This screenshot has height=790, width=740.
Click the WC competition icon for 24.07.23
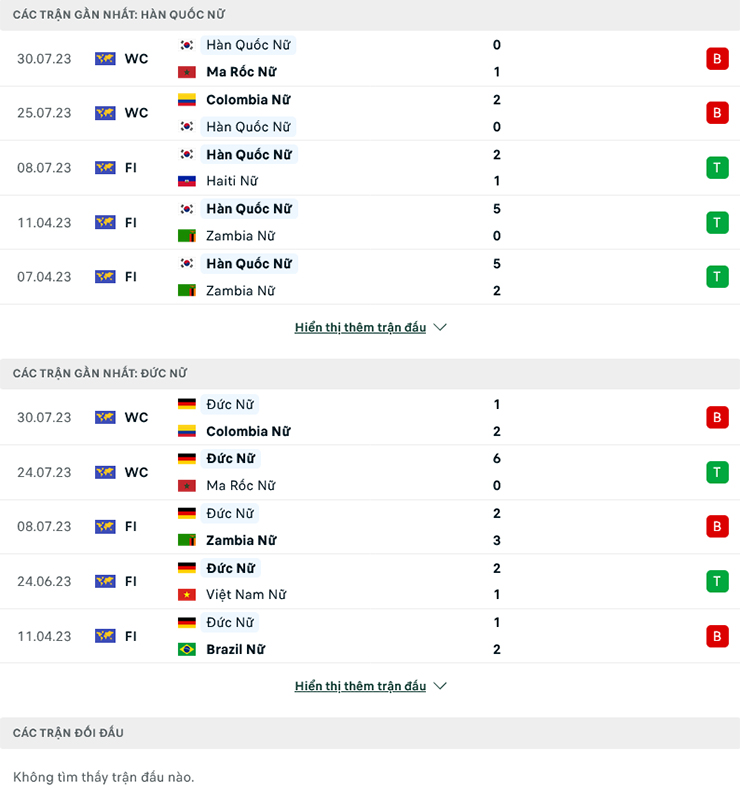[x=105, y=472]
